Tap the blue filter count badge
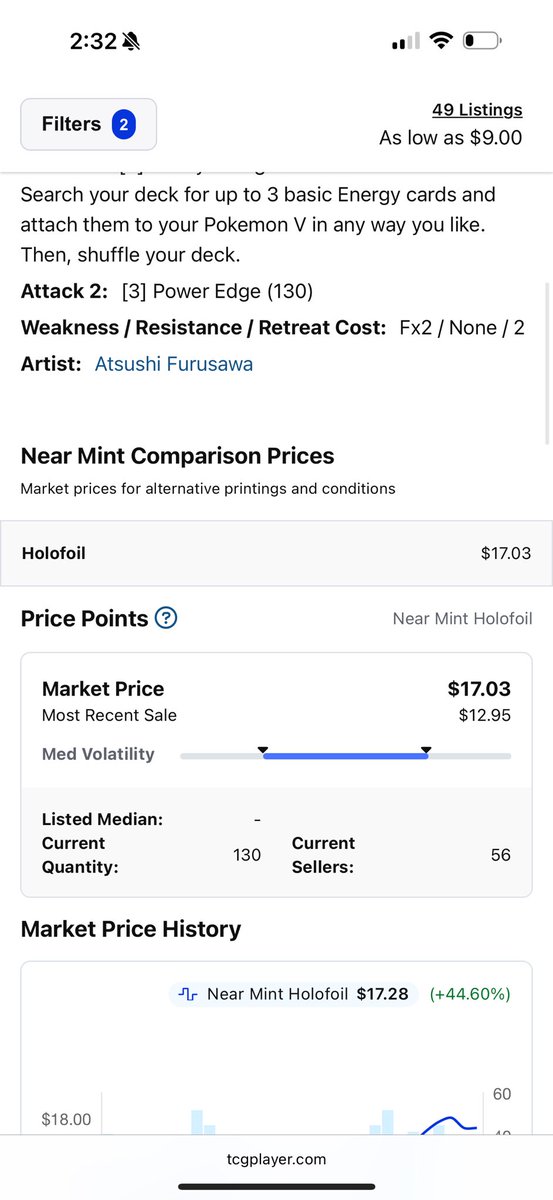The image size is (553, 1200). [x=124, y=124]
